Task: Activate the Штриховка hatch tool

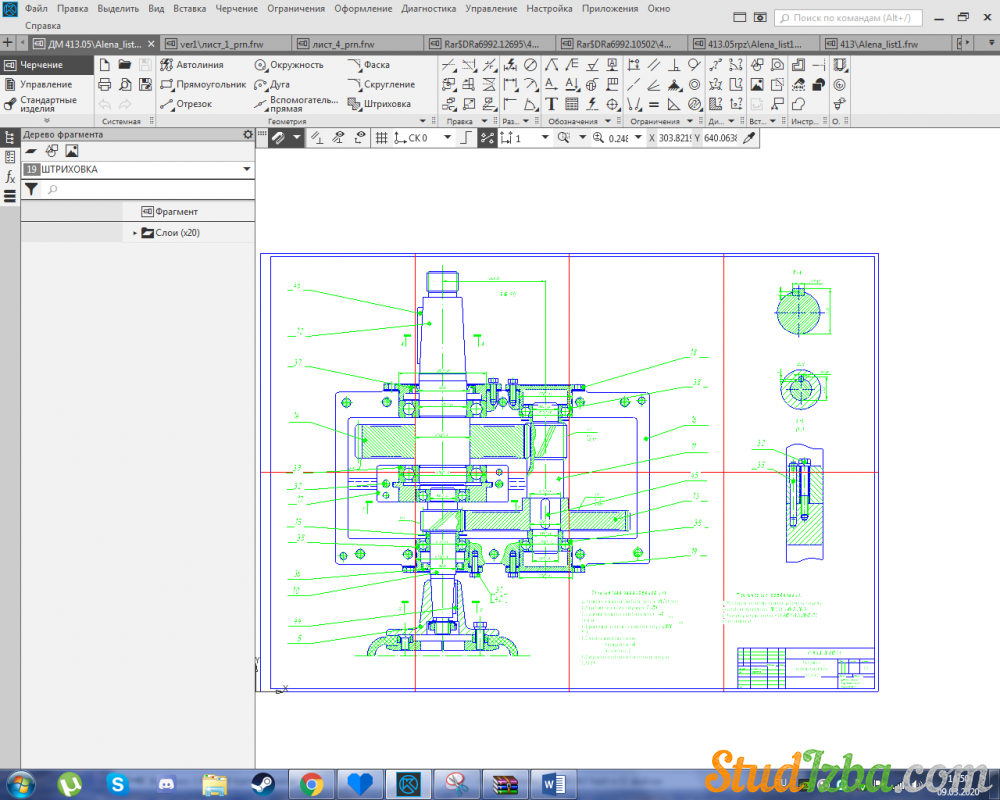Action: (380, 104)
